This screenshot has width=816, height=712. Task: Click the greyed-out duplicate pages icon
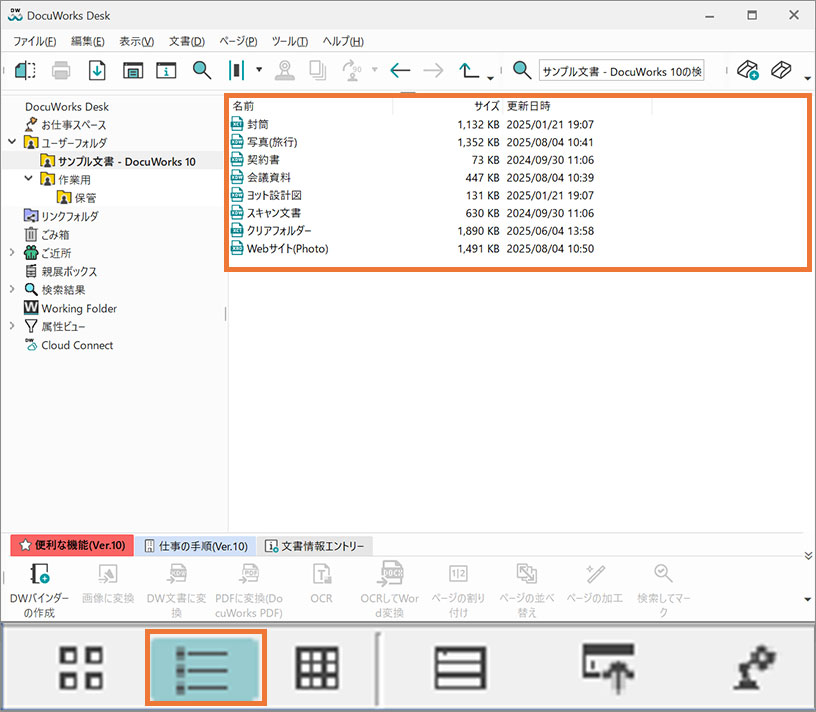pyautogui.click(x=317, y=70)
